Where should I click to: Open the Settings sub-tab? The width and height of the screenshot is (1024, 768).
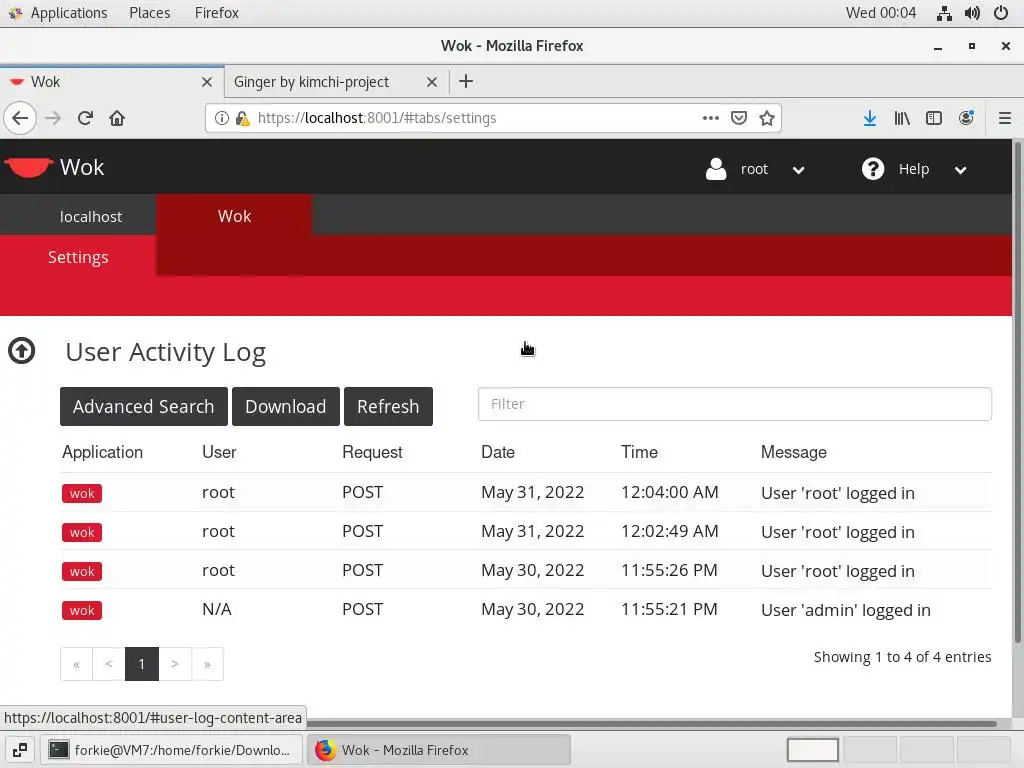78,257
